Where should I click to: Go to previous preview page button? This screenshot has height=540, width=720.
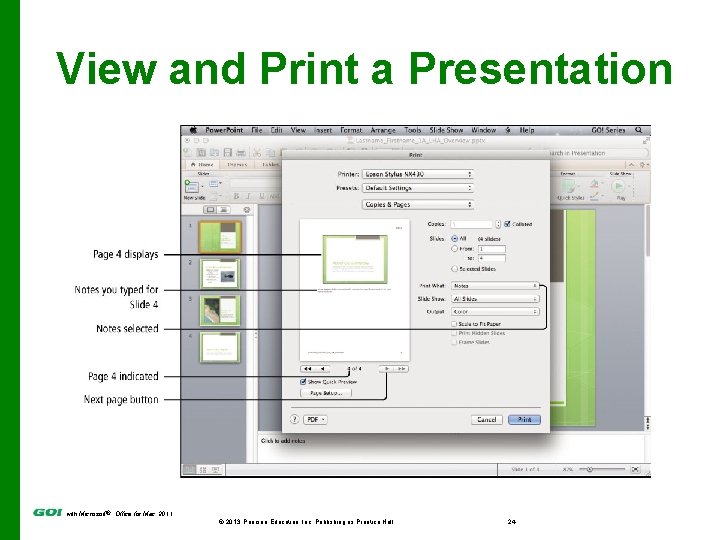click(x=322, y=369)
